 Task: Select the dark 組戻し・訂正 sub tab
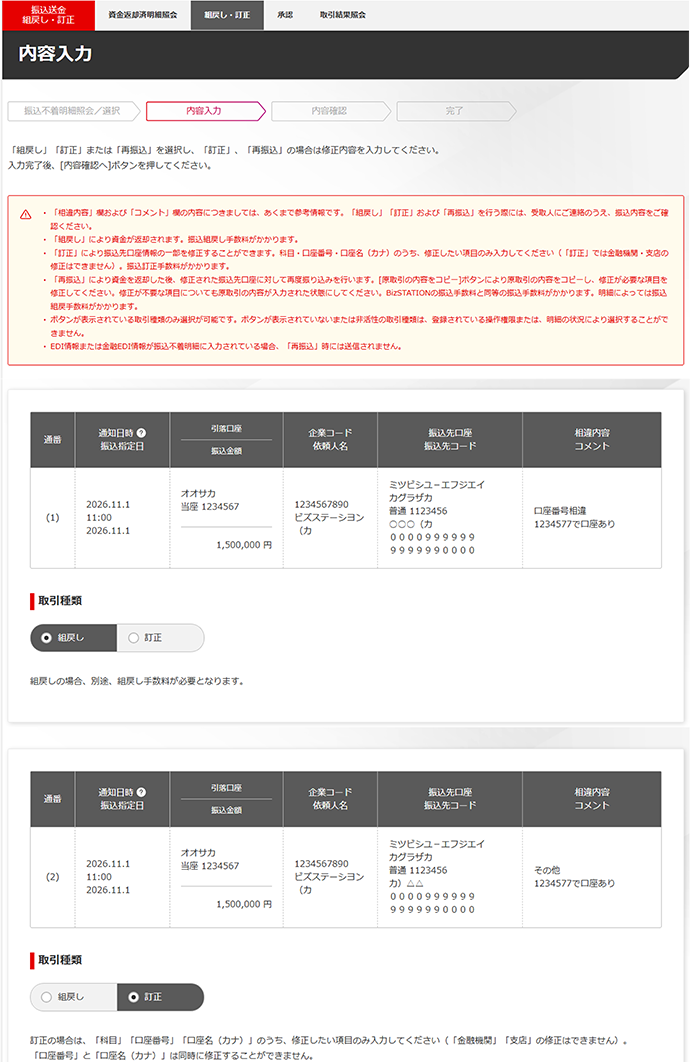[x=226, y=15]
